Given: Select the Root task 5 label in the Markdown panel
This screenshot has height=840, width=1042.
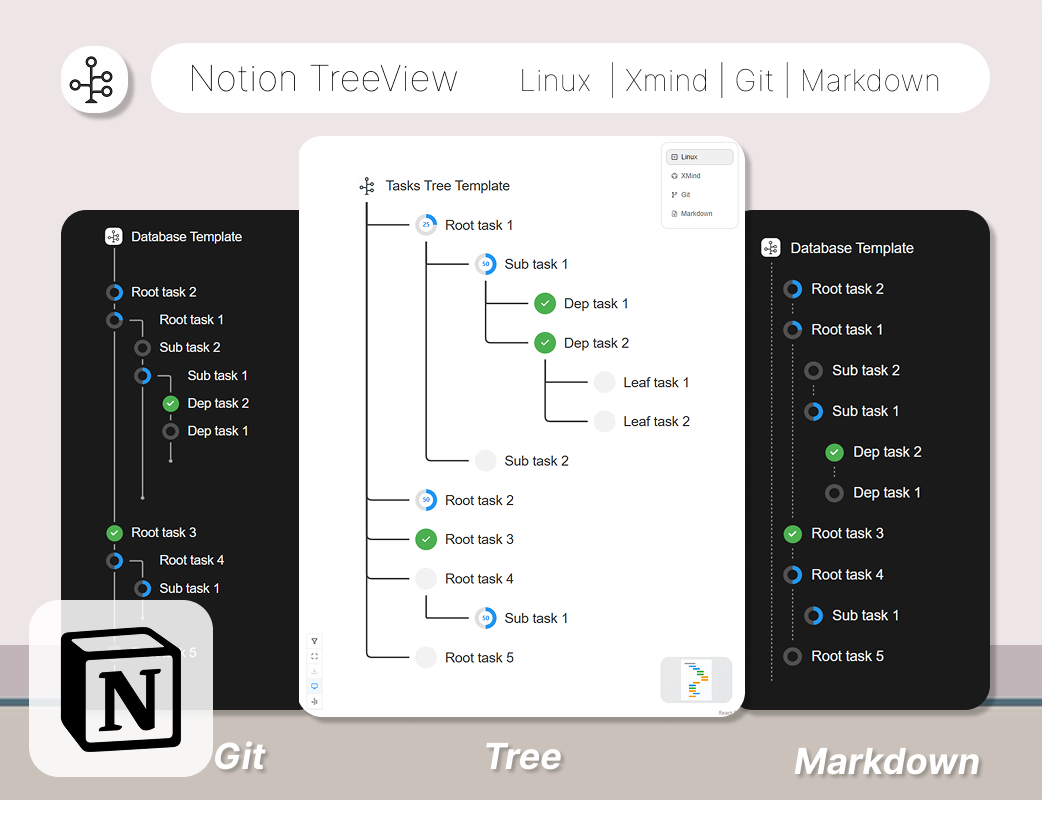Looking at the screenshot, I should (847, 657).
